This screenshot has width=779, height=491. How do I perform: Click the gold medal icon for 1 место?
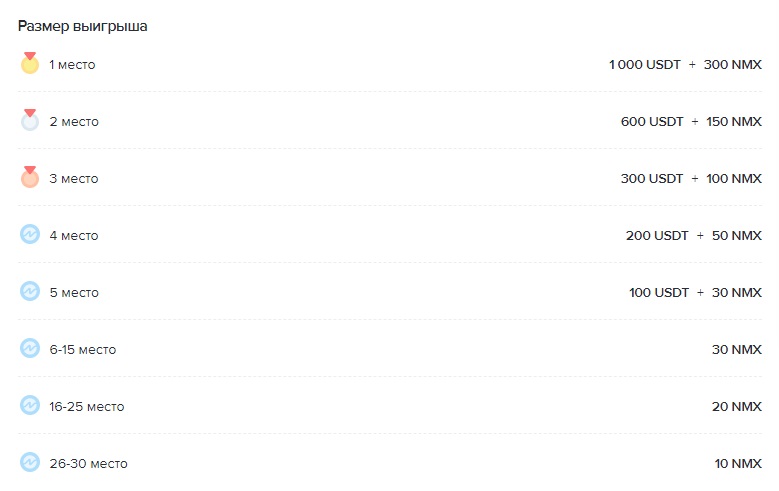click(30, 64)
